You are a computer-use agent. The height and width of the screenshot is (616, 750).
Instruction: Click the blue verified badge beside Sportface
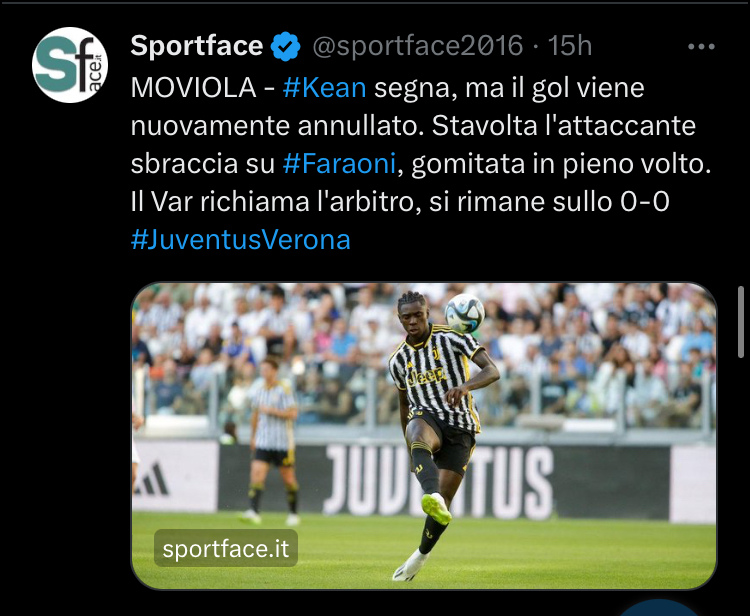click(286, 46)
